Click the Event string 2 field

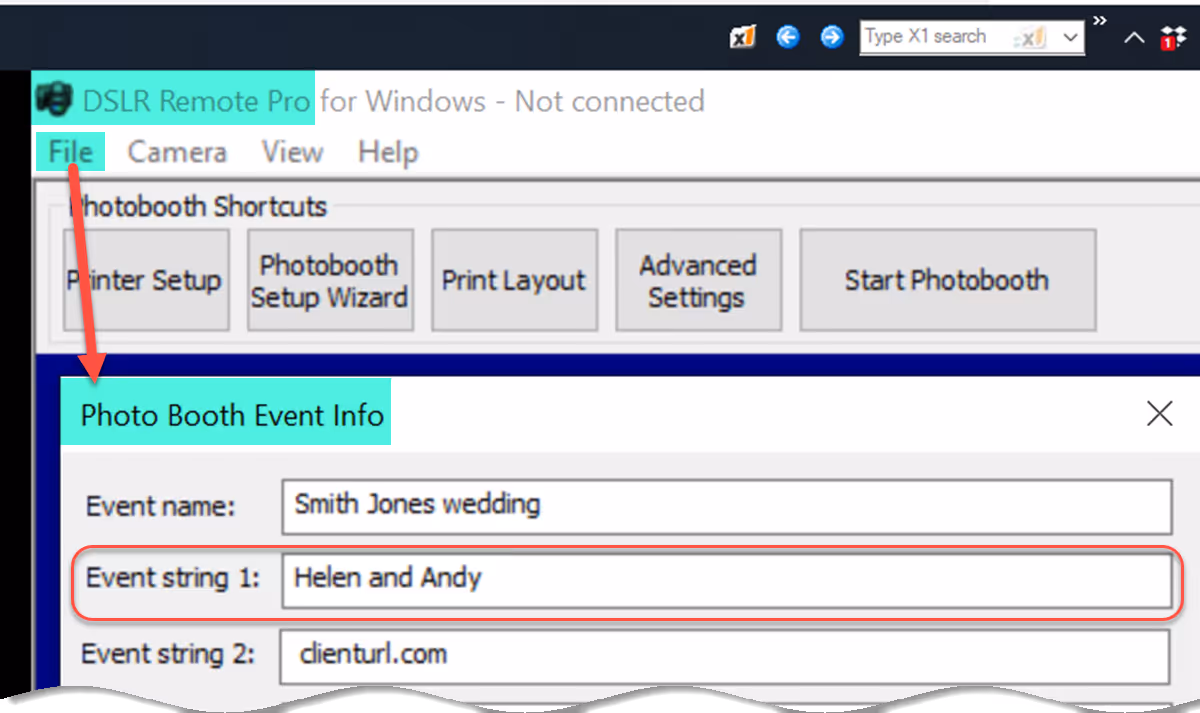[727, 656]
